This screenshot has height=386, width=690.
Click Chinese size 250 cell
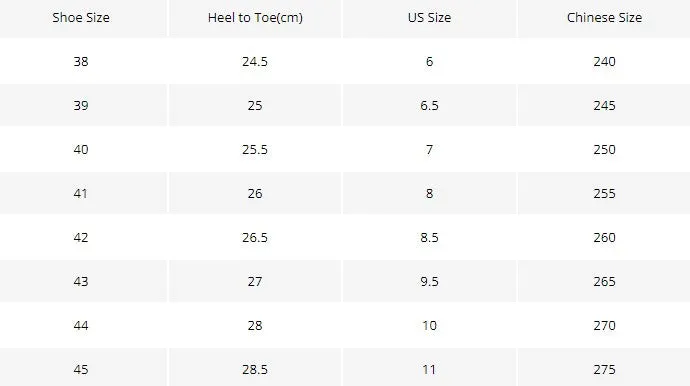(x=604, y=149)
